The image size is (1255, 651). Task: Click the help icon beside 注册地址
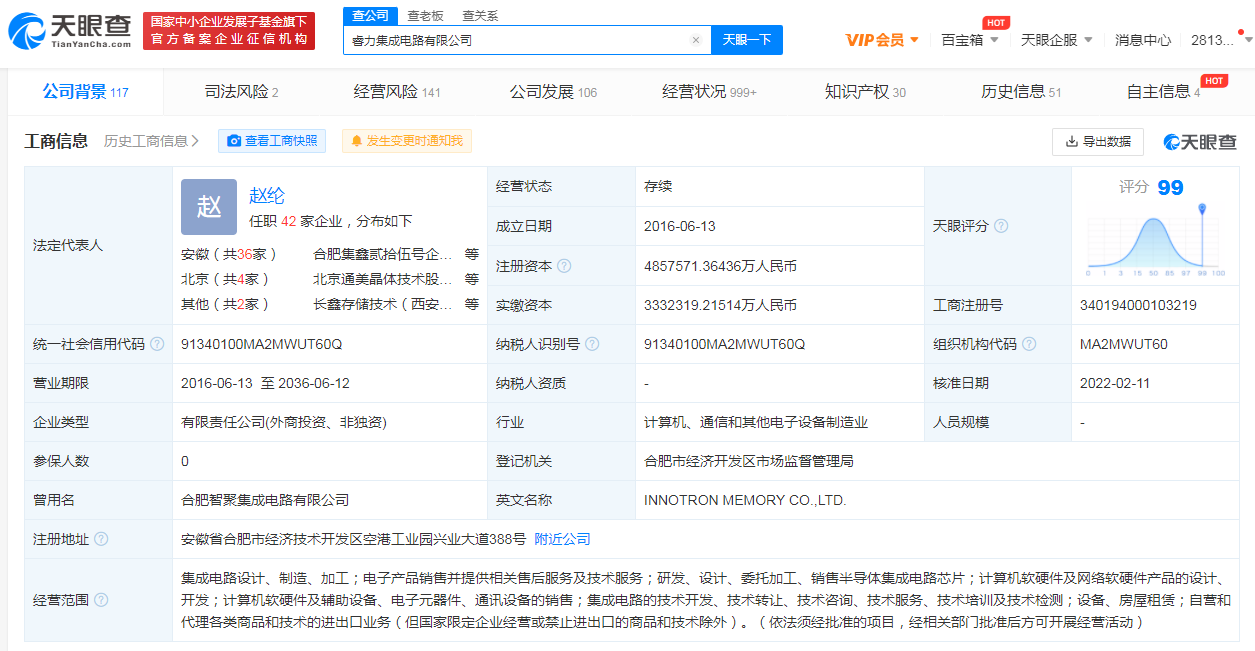click(101, 539)
